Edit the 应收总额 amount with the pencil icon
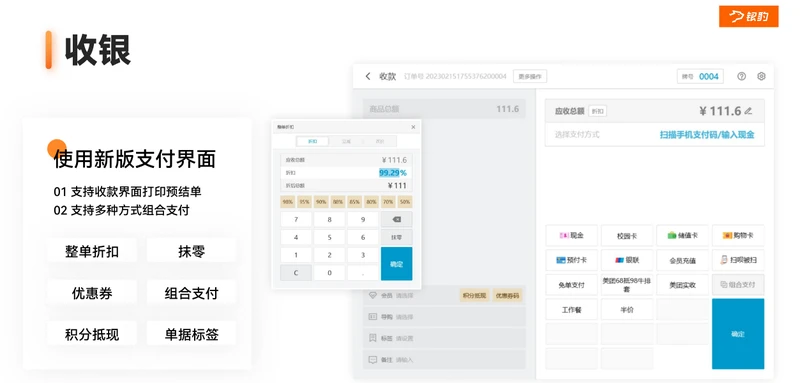Screen dimensions: 800x383 [x=748, y=111]
